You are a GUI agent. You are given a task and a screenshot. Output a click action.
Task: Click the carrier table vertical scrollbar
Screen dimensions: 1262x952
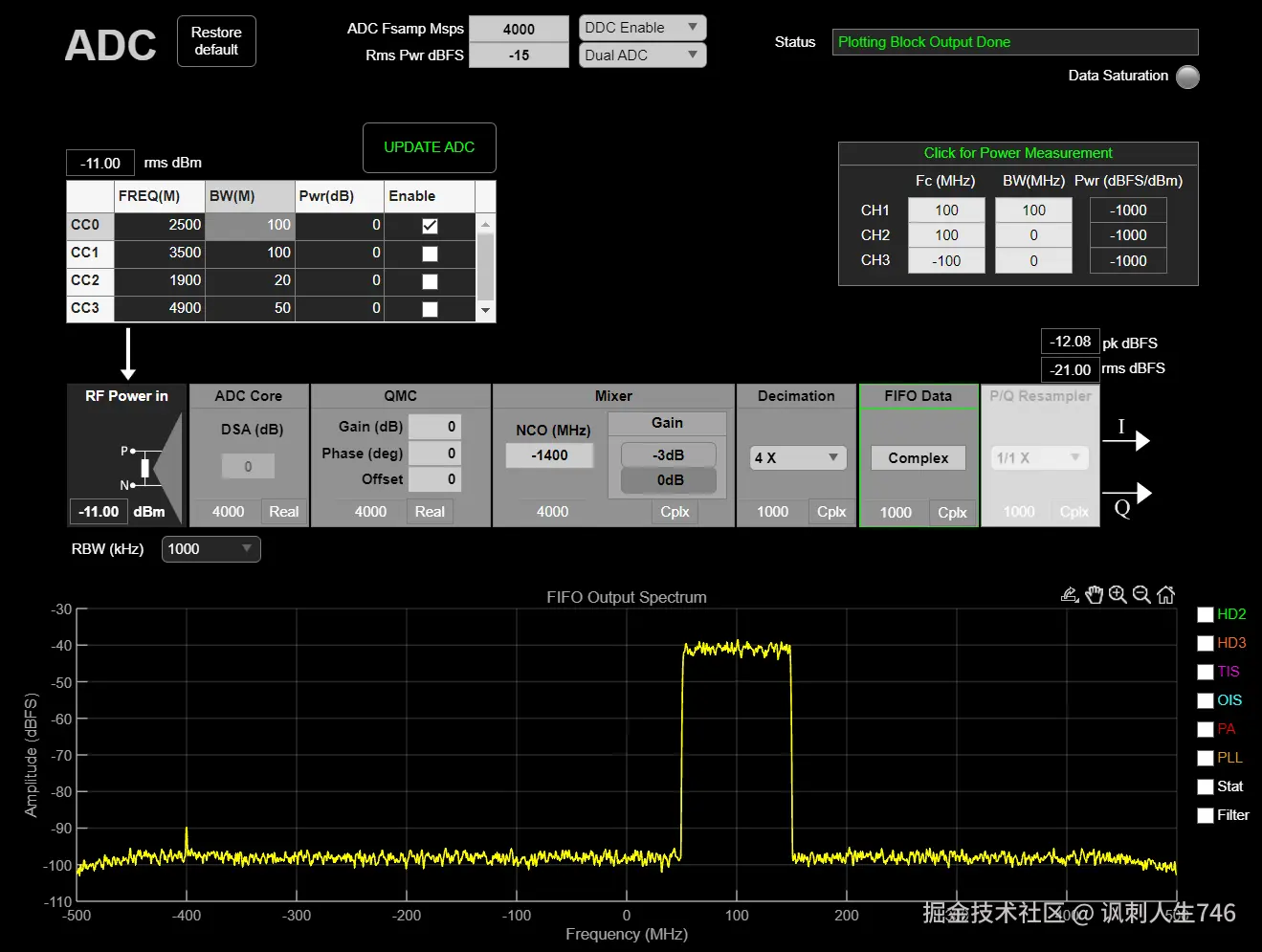click(x=485, y=268)
